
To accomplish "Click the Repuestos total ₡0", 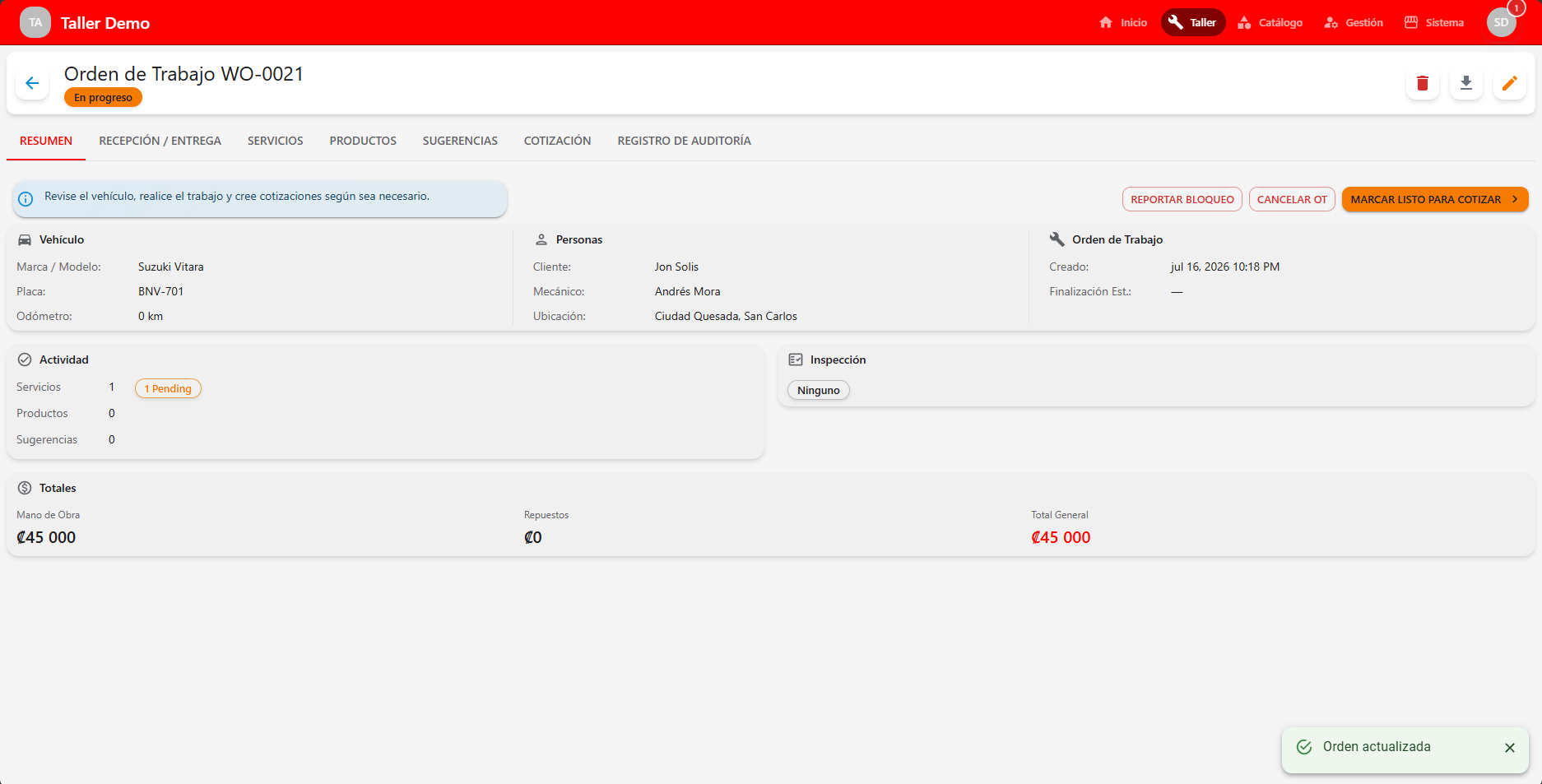I will (x=533, y=537).
